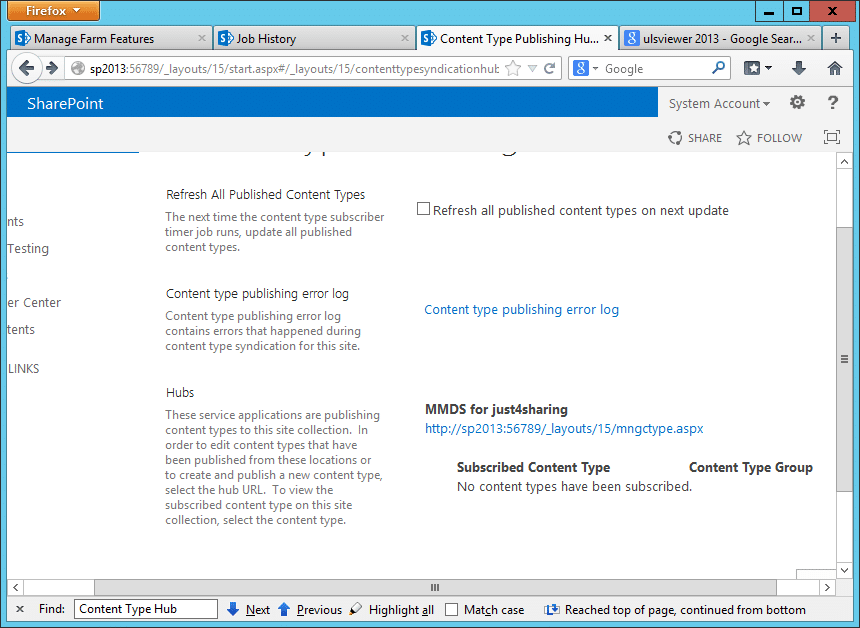Toggle focus on content mode icon
This screenshot has height=628, width=860.
coord(832,137)
